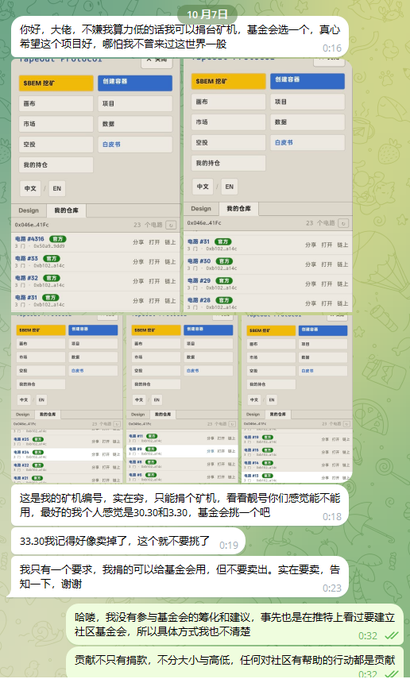Select the reply starting 贡献不只有捐款

tap(235, 663)
